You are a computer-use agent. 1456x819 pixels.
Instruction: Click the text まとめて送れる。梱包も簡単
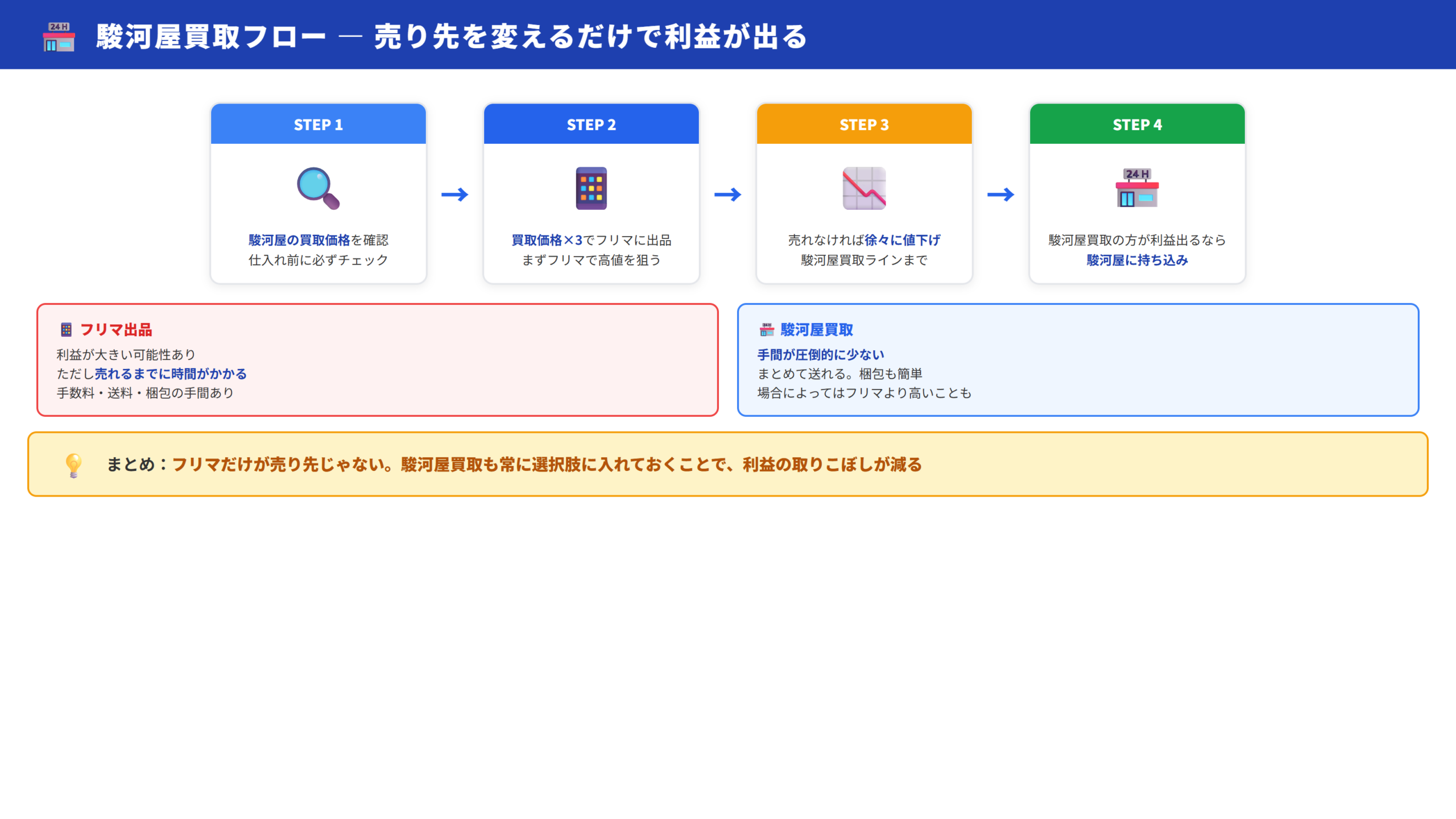pos(839,374)
